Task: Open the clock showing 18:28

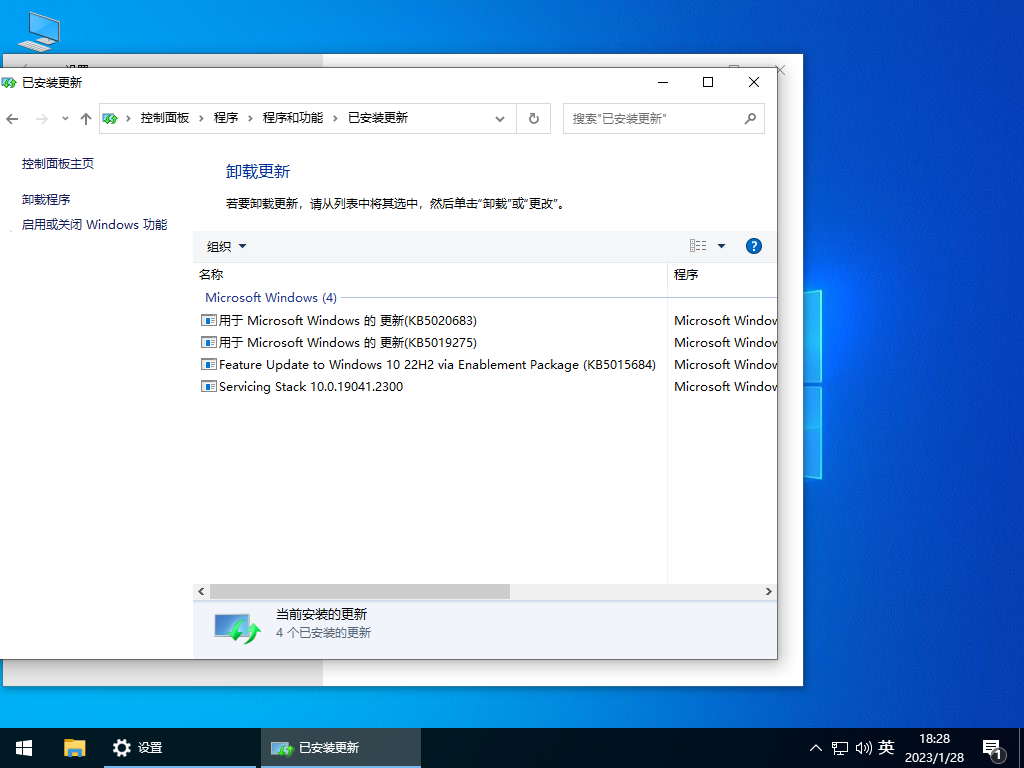Action: point(934,748)
